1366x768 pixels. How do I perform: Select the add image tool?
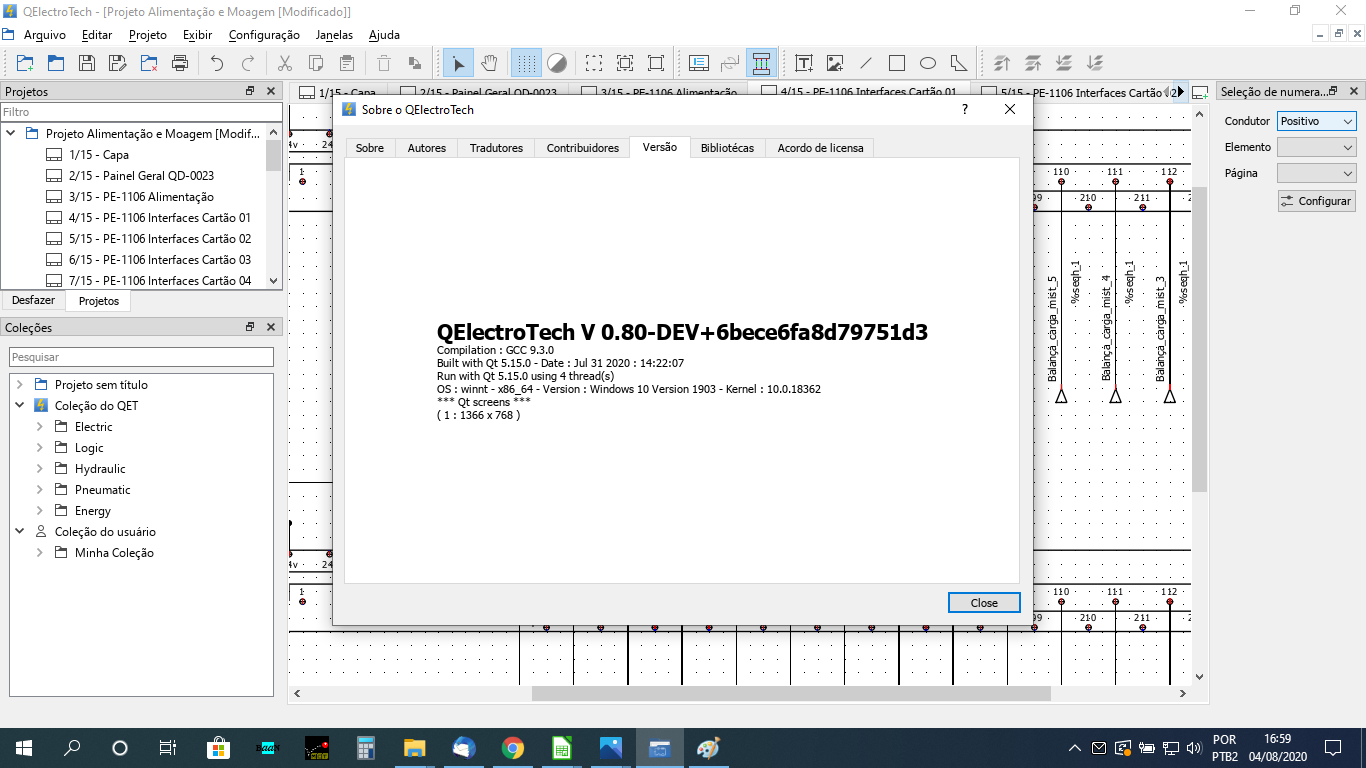click(x=835, y=63)
